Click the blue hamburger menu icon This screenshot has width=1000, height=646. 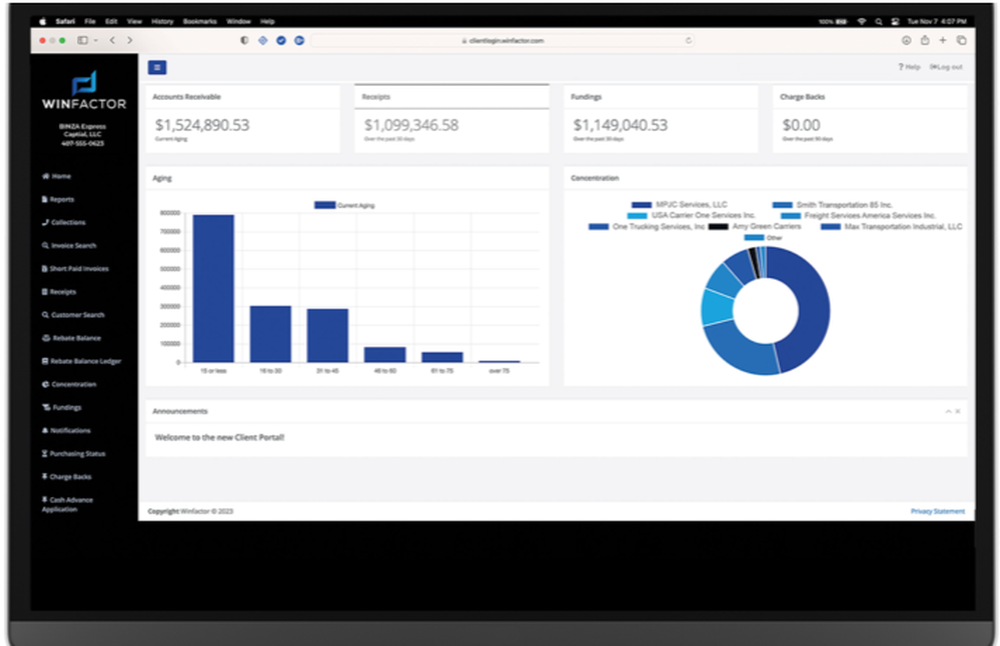point(157,67)
